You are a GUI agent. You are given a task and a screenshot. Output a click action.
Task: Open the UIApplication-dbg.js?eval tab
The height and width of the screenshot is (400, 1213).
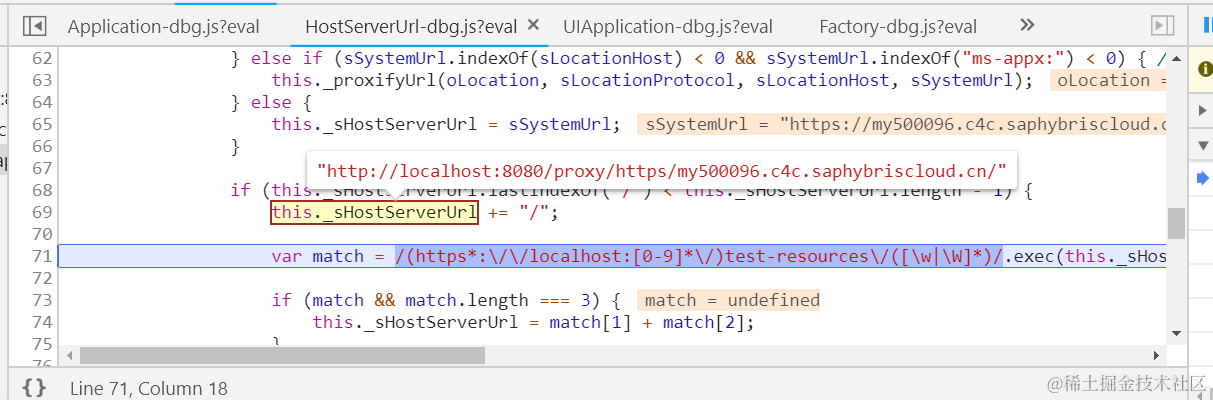(x=668, y=26)
